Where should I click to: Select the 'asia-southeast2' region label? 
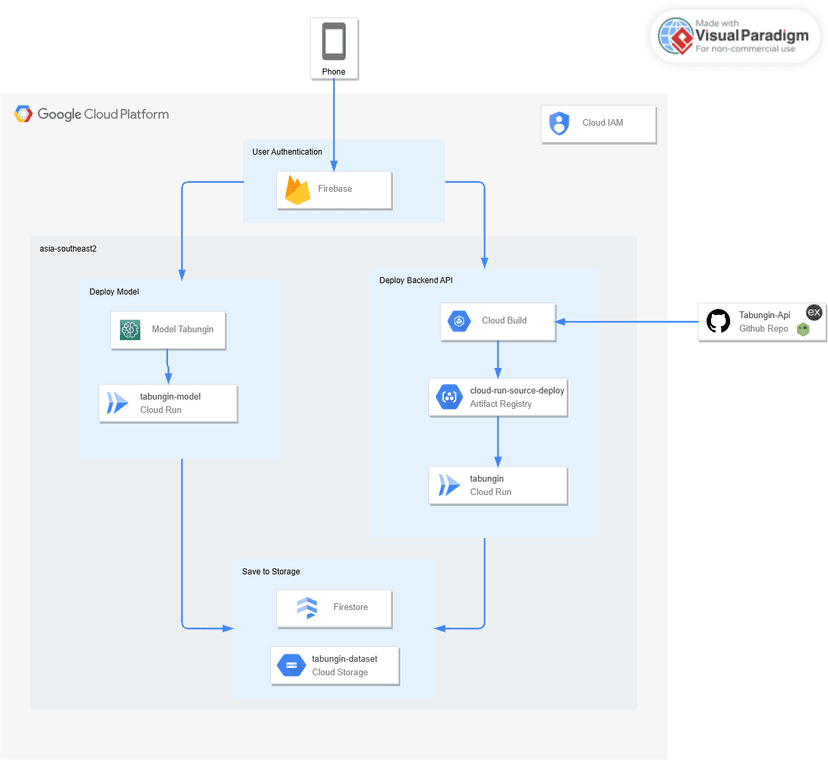coord(68,249)
